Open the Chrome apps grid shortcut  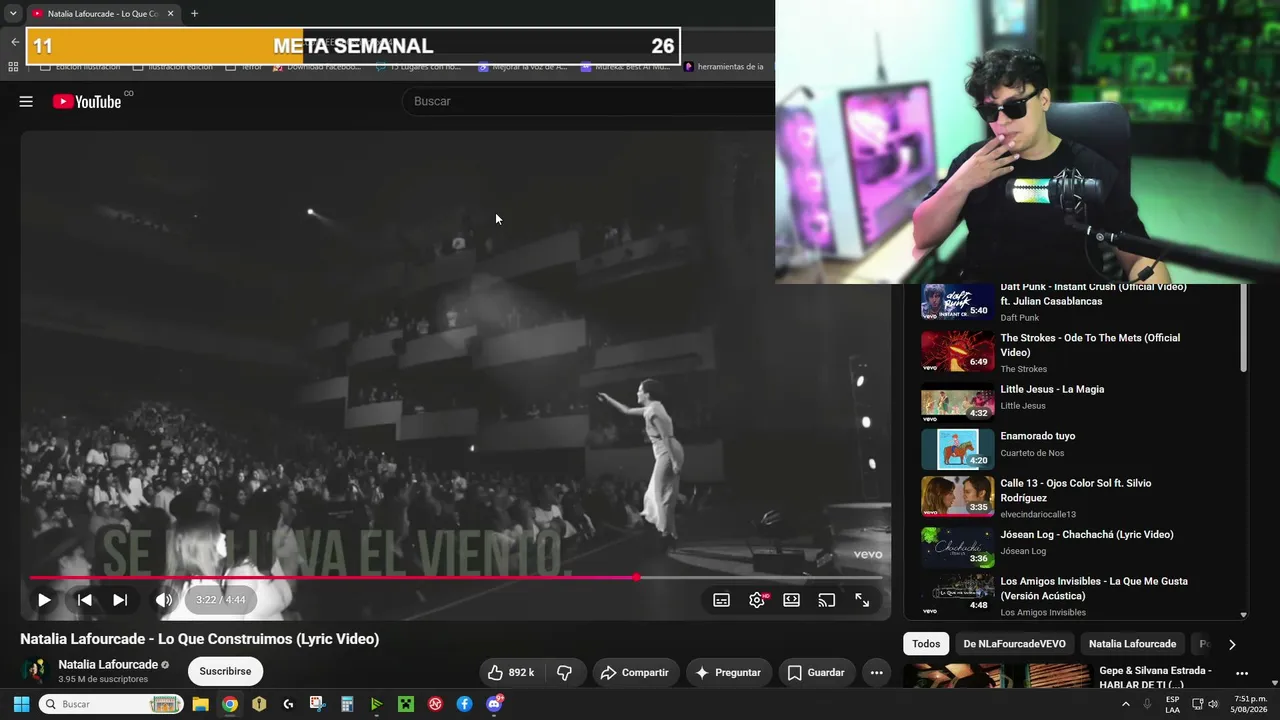click(13, 67)
